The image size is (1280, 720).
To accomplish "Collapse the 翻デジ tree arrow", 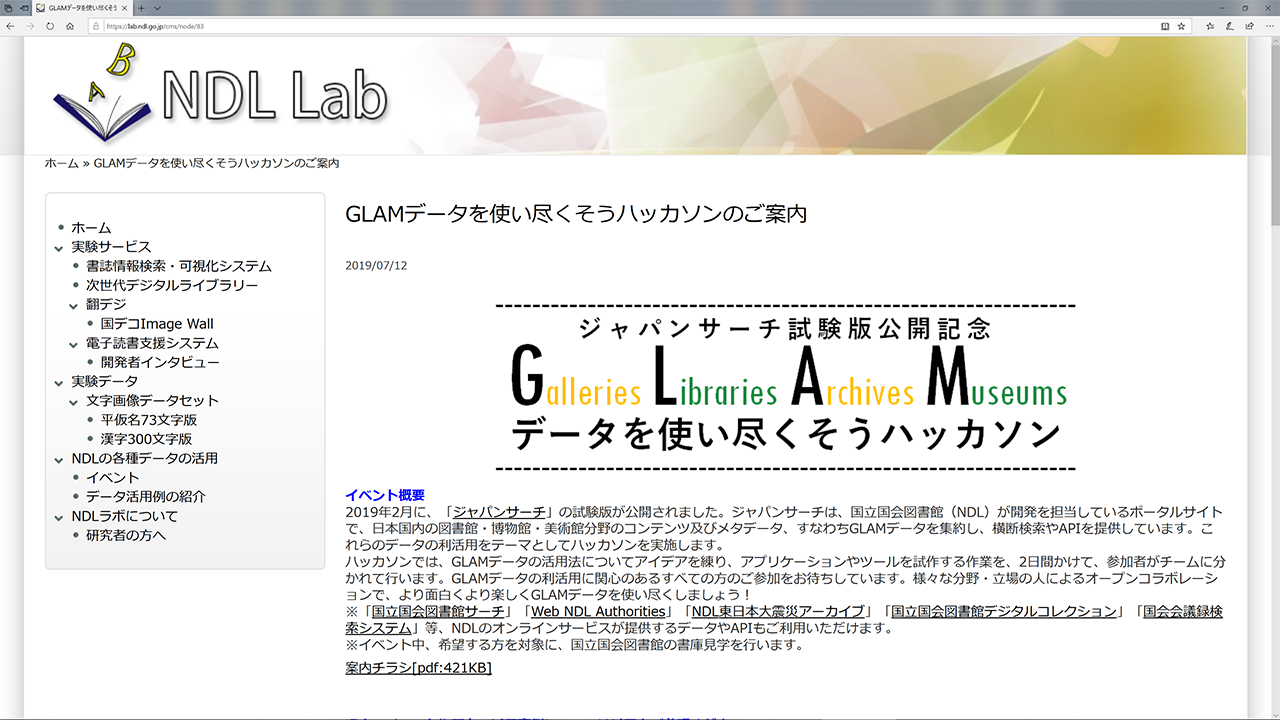I will click(74, 305).
